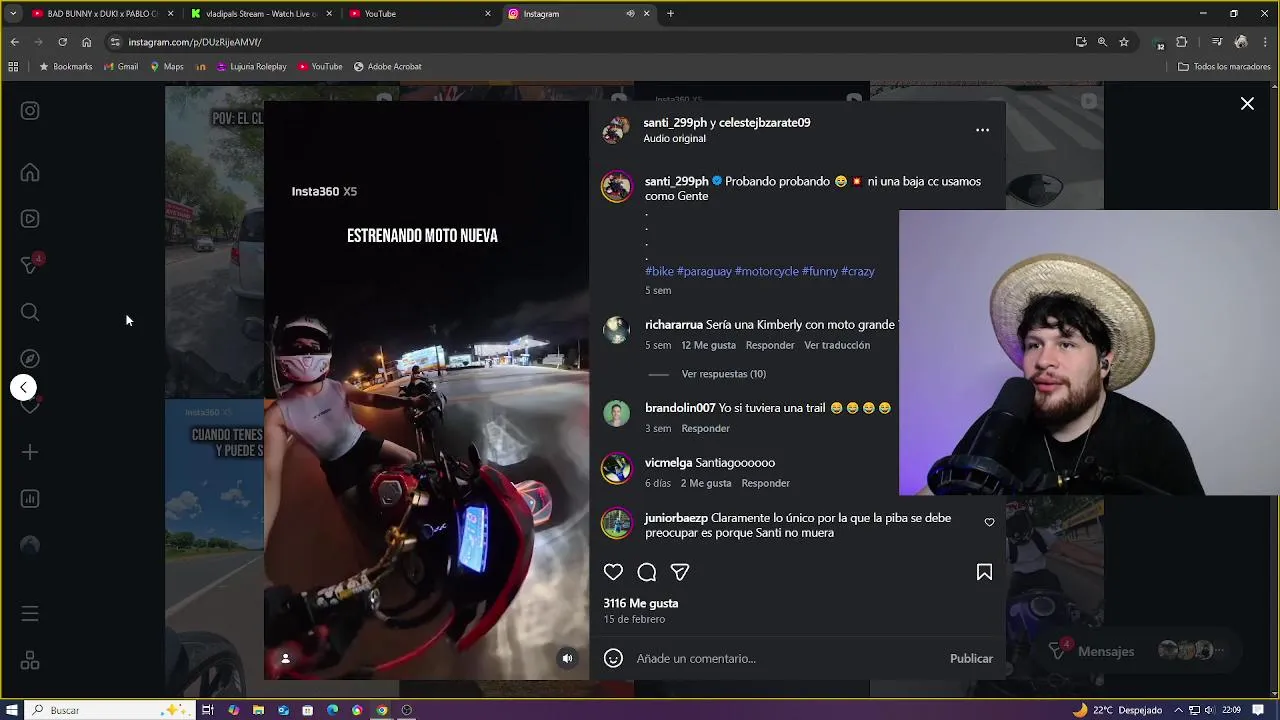View 12 Me gusta on richararrua's comment
This screenshot has width=1280, height=720.
pos(708,345)
